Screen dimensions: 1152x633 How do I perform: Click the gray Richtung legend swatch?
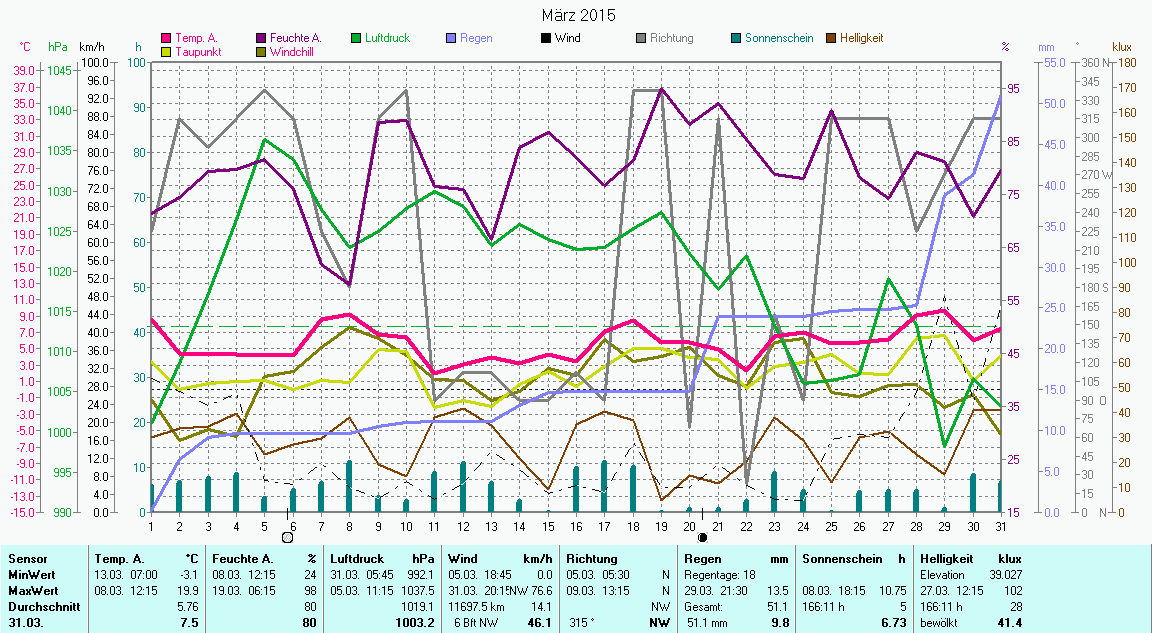(x=641, y=39)
